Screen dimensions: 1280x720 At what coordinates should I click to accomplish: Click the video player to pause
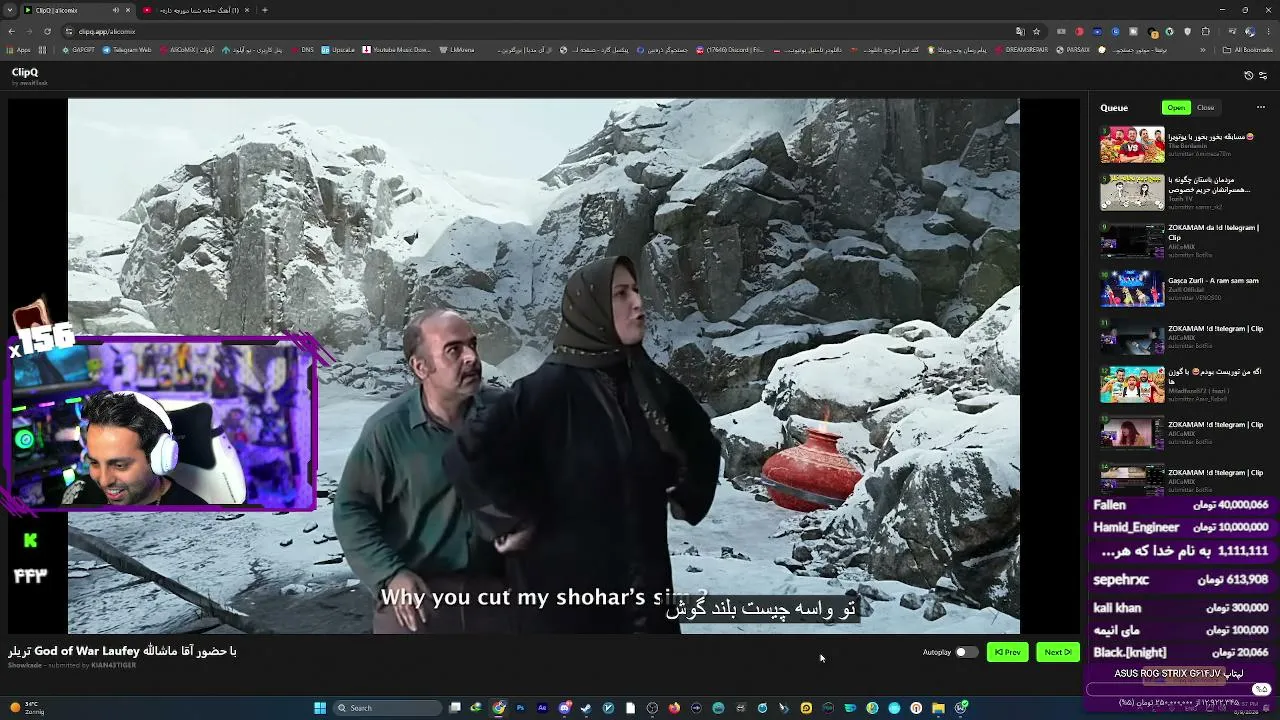coord(544,366)
